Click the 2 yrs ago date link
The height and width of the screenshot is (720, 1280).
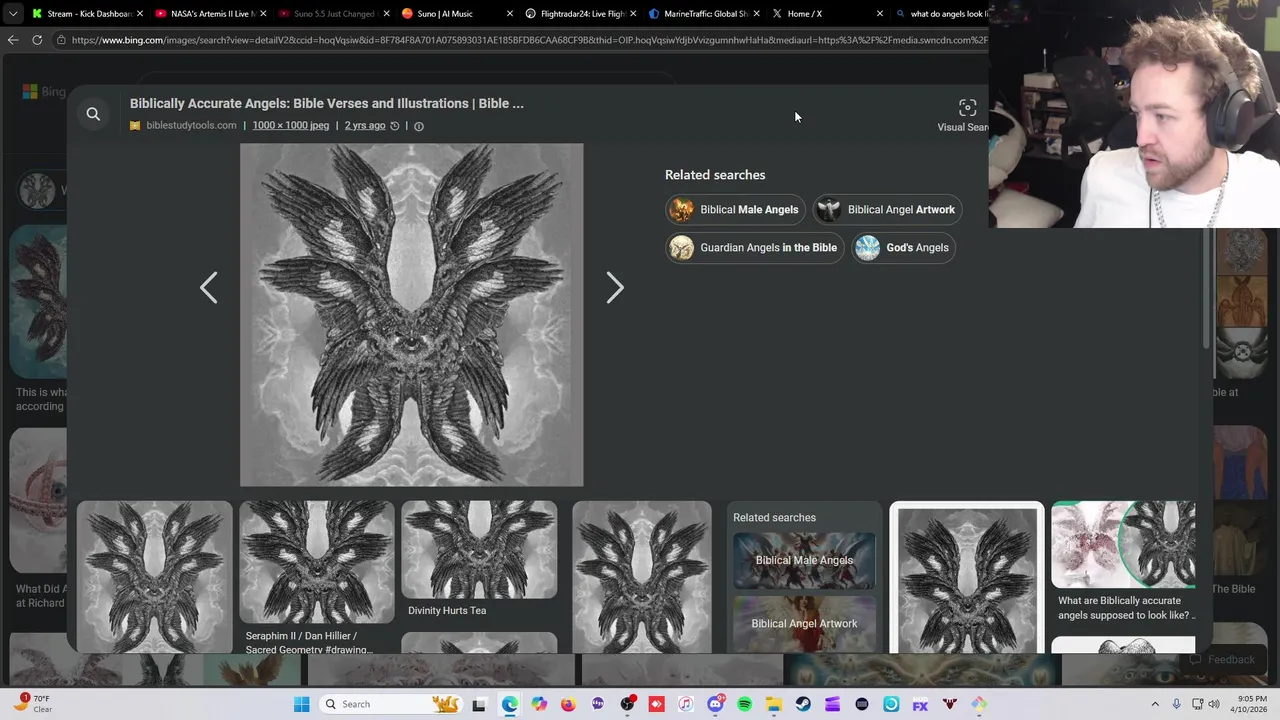point(365,126)
